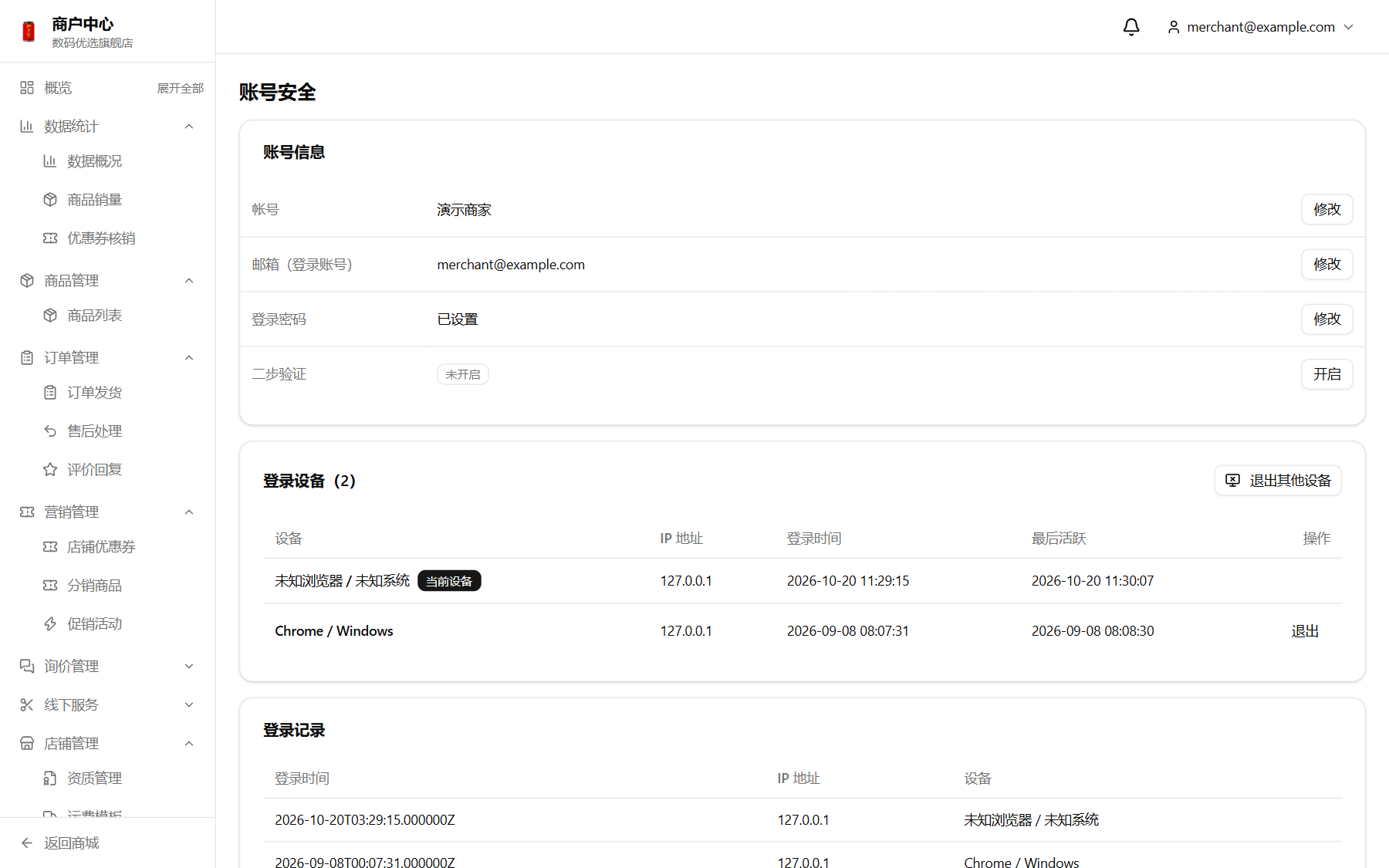1389x868 pixels.
Task: Click the 商品销量 box icon
Action: click(50, 200)
